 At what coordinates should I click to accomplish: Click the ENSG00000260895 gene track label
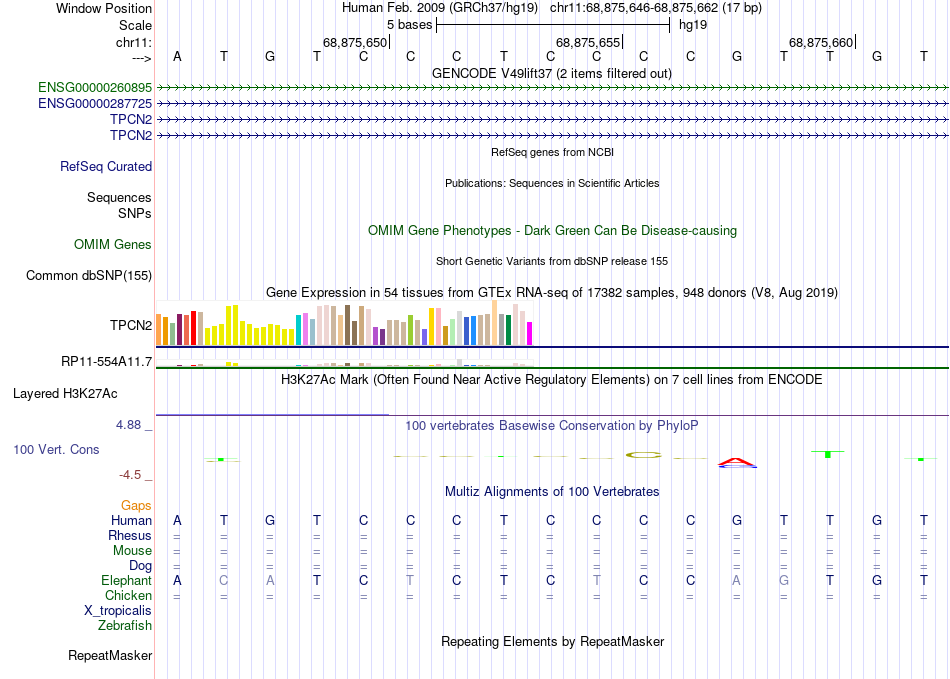tap(95, 88)
